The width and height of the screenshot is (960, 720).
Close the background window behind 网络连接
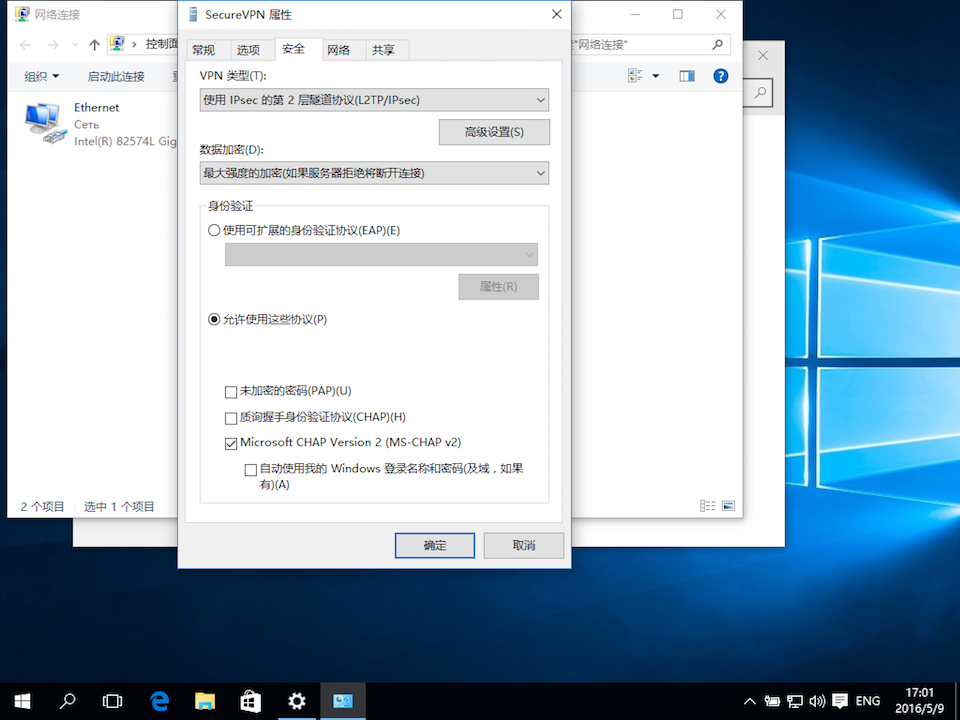click(x=763, y=56)
